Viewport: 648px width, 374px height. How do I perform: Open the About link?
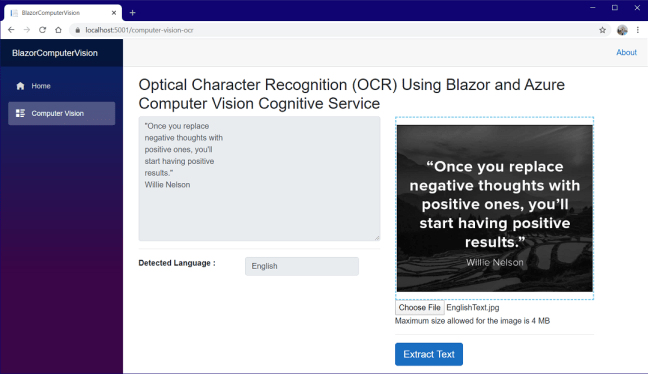click(626, 52)
